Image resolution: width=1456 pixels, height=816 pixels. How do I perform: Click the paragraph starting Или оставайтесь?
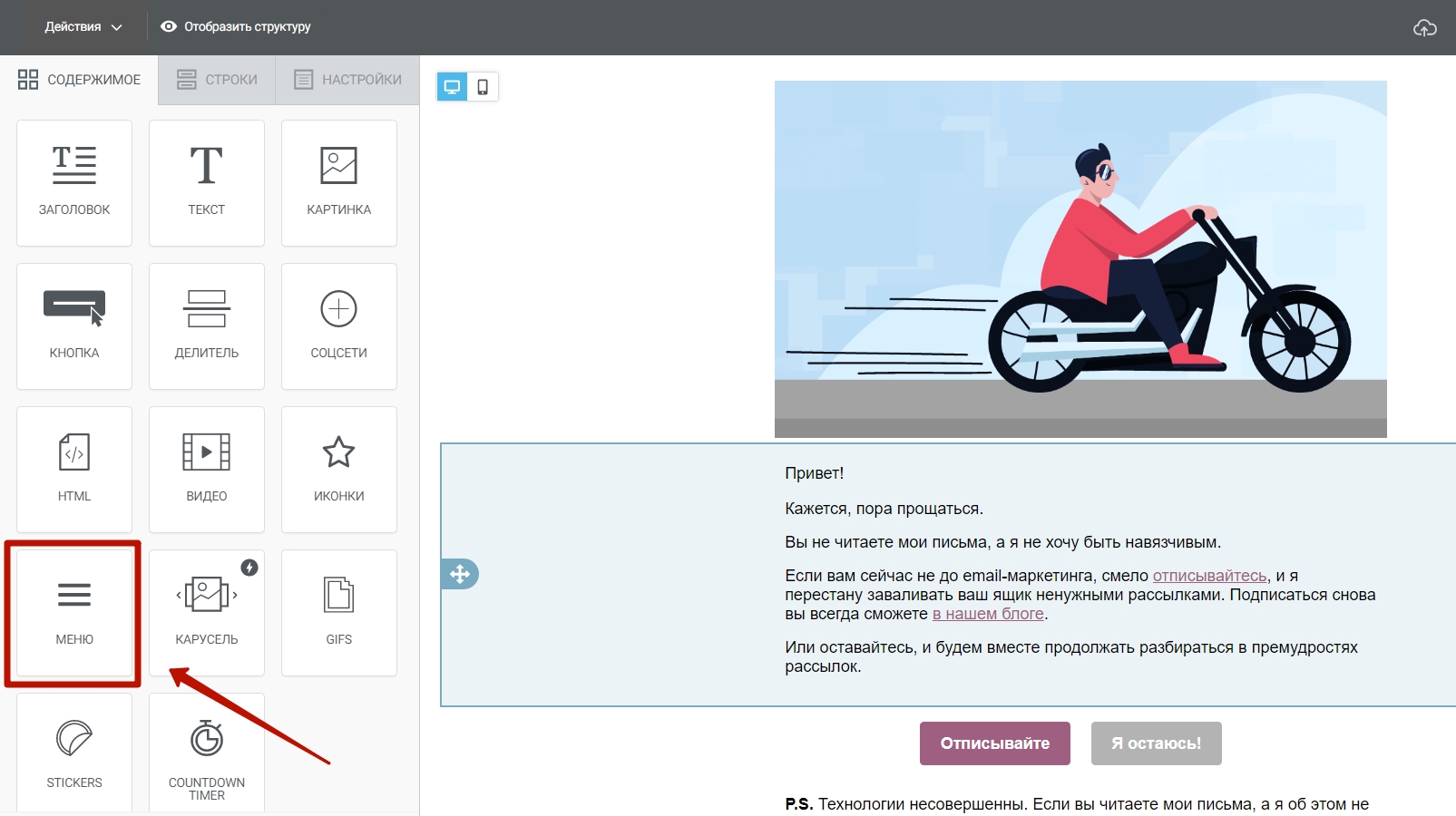point(1071,656)
